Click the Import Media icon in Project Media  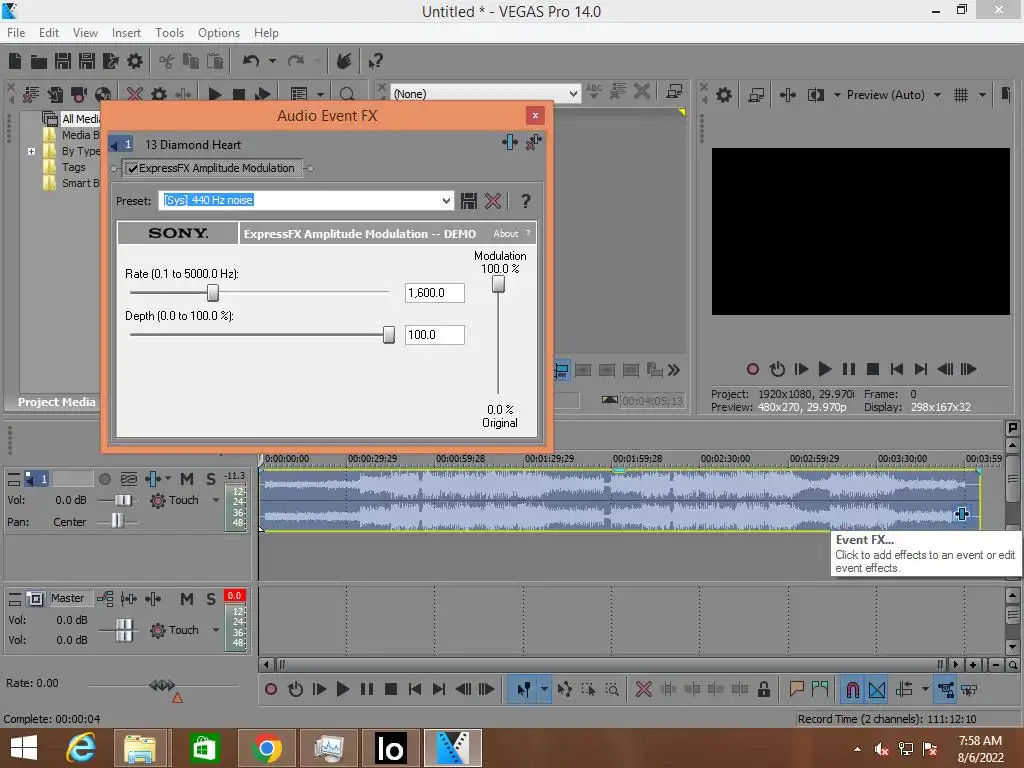pyautogui.click(x=31, y=95)
